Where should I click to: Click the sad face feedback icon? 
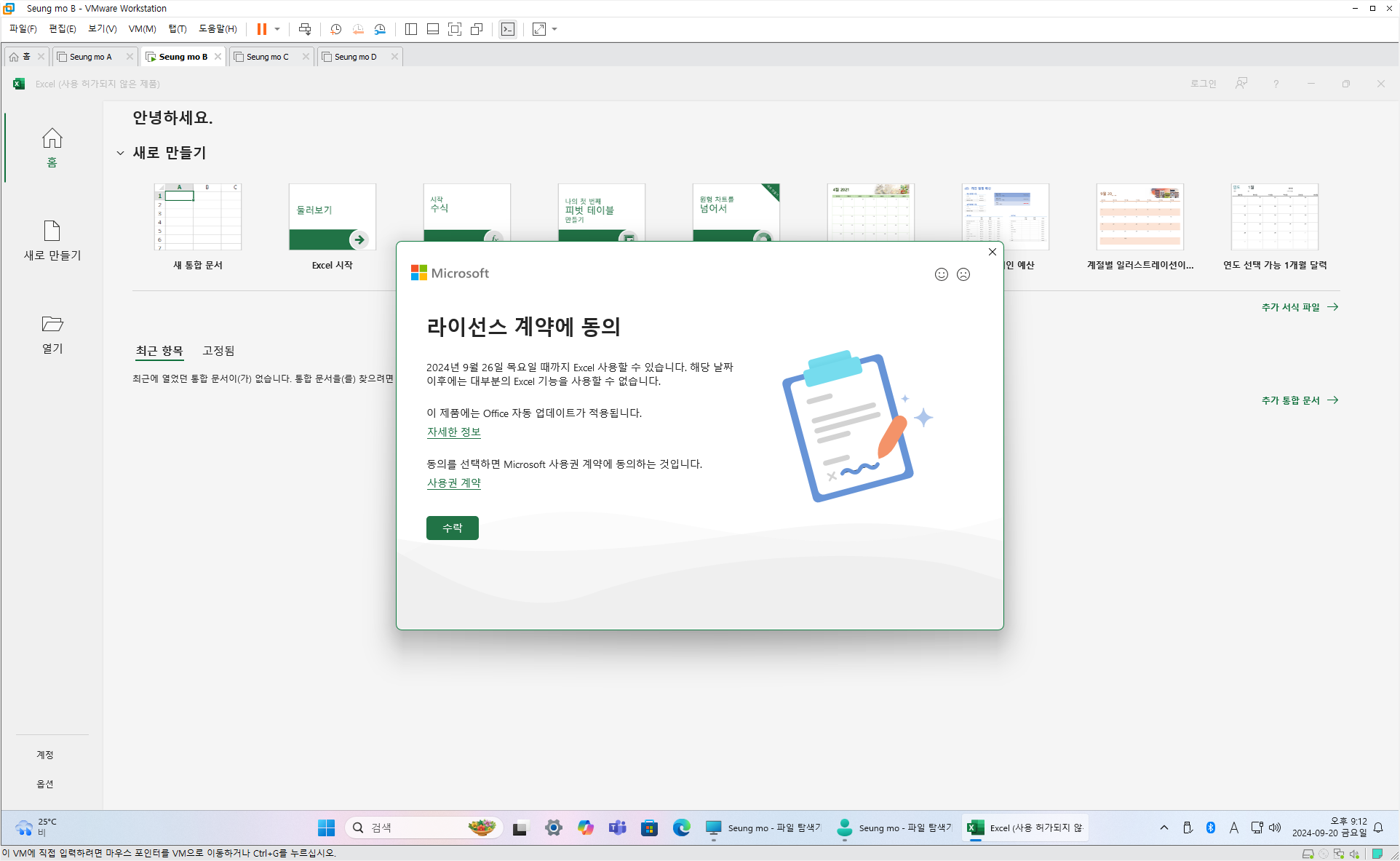pos(963,274)
